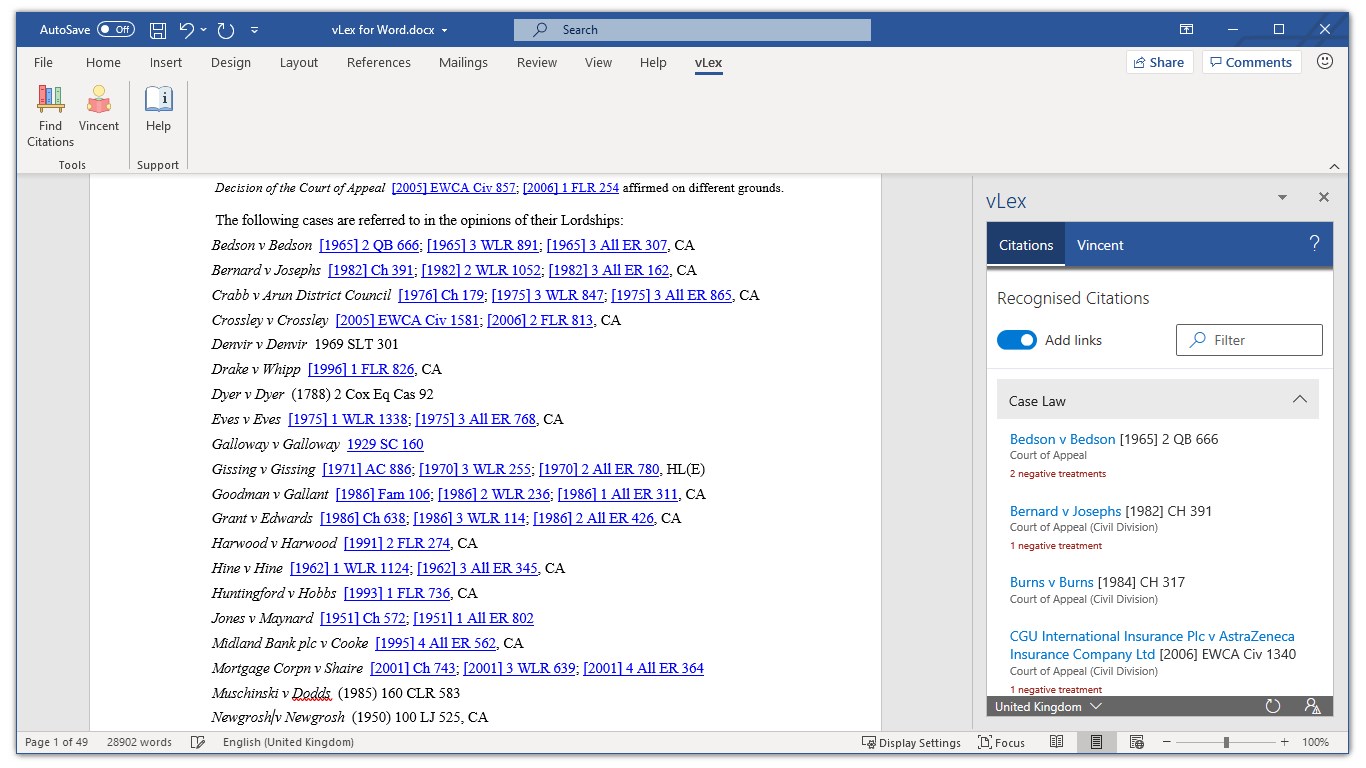This screenshot has width=1366, height=768.
Task: Open the Layout ribbon tab
Action: [299, 62]
